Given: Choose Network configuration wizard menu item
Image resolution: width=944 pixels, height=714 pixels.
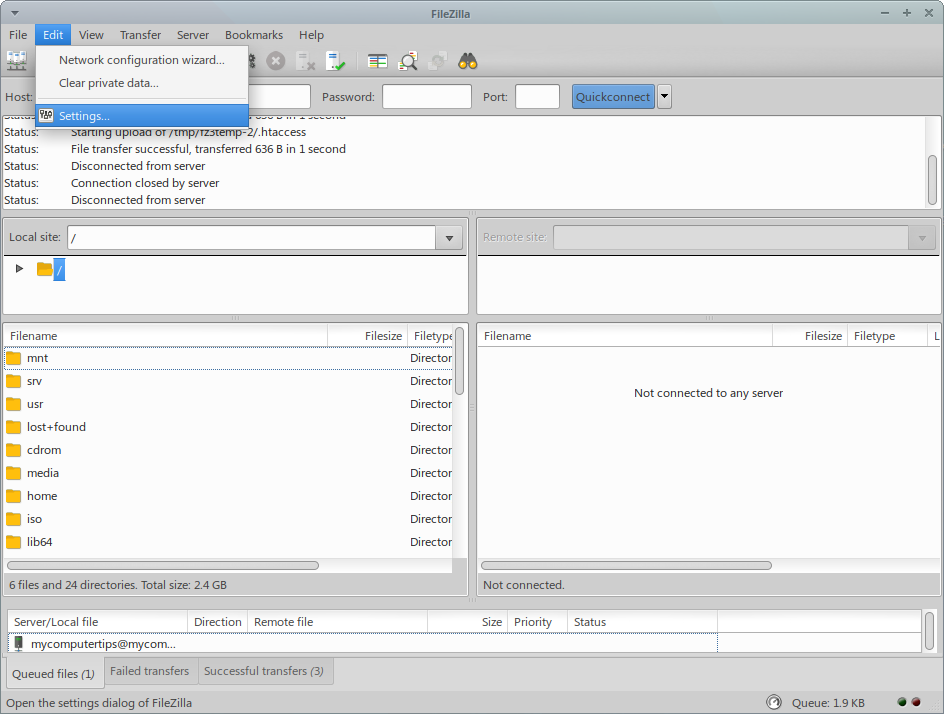Looking at the screenshot, I should click(142, 60).
